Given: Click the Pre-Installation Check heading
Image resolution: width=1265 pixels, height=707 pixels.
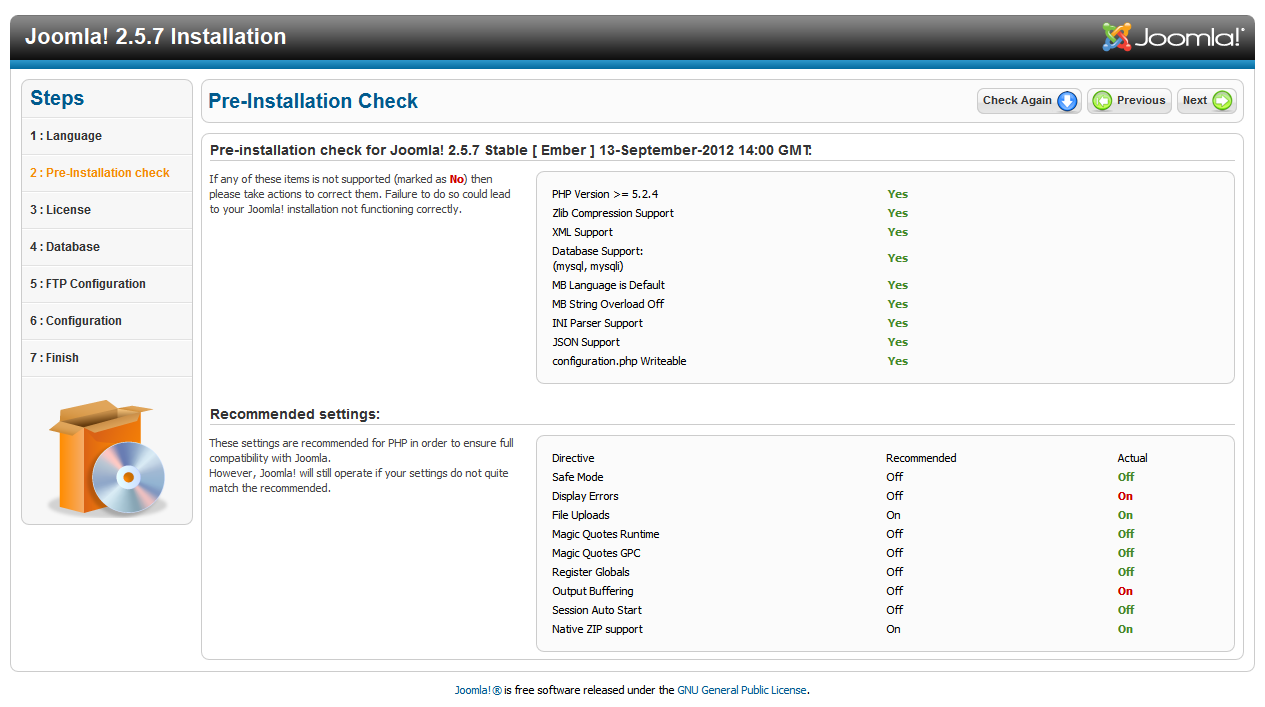Looking at the screenshot, I should [x=313, y=101].
